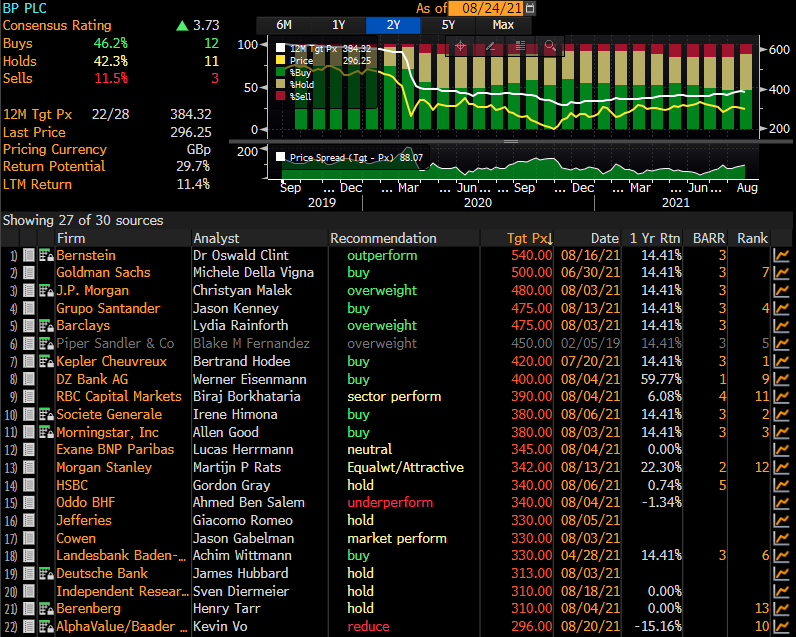
Task: Click the green %Buy legend swatch
Action: pos(281,72)
